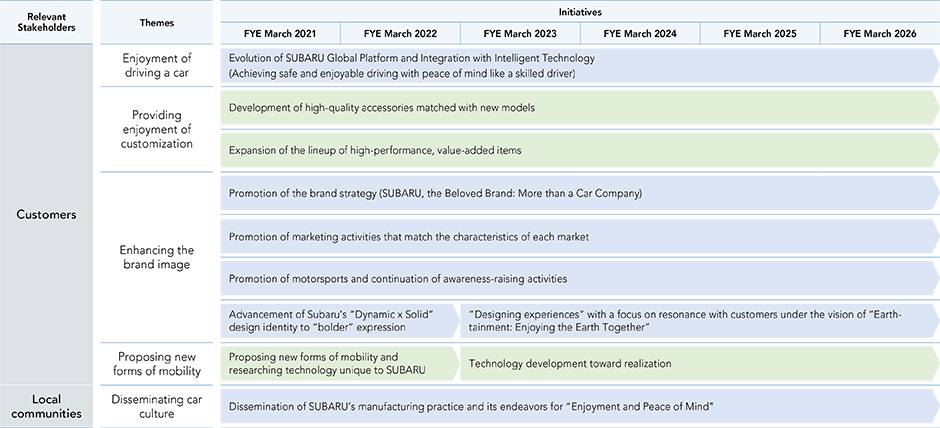940x428 pixels.
Task: Click 'Promotion of the brand strategy' bar
Action: (580, 194)
